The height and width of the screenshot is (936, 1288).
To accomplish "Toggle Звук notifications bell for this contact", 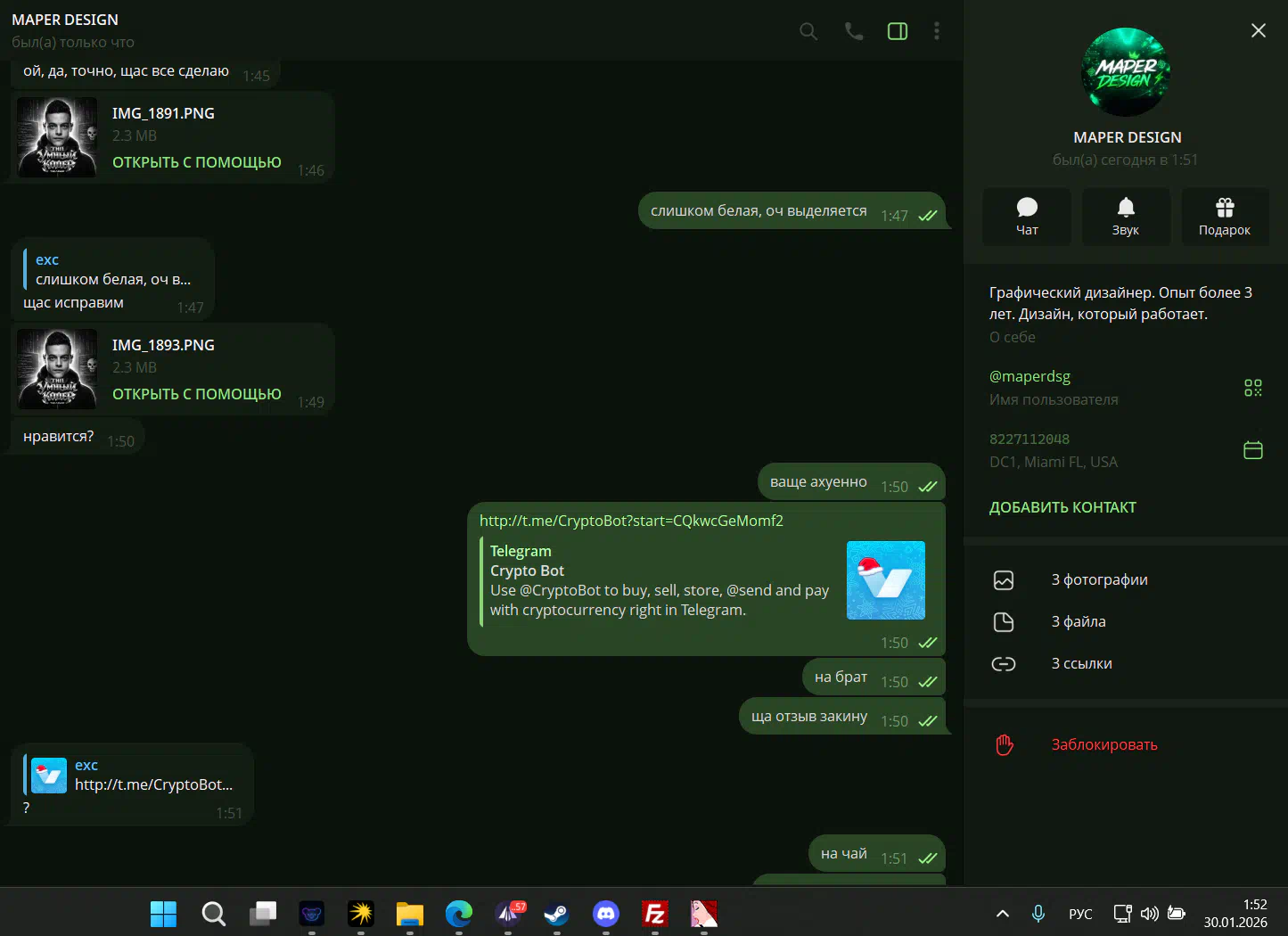I will (x=1126, y=217).
